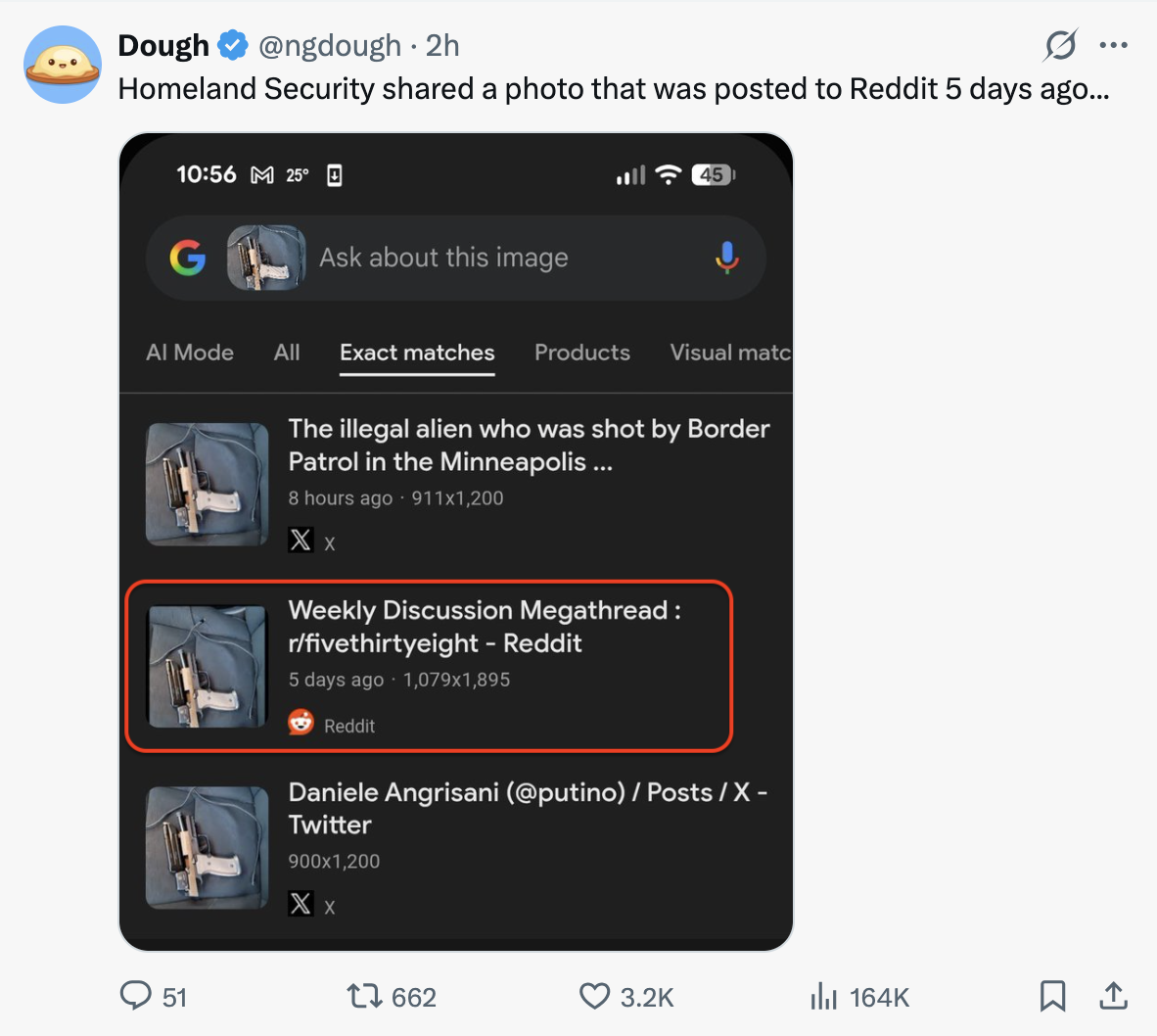The image size is (1157, 1036).
Task: Click the Google G logo
Action: pos(188,258)
